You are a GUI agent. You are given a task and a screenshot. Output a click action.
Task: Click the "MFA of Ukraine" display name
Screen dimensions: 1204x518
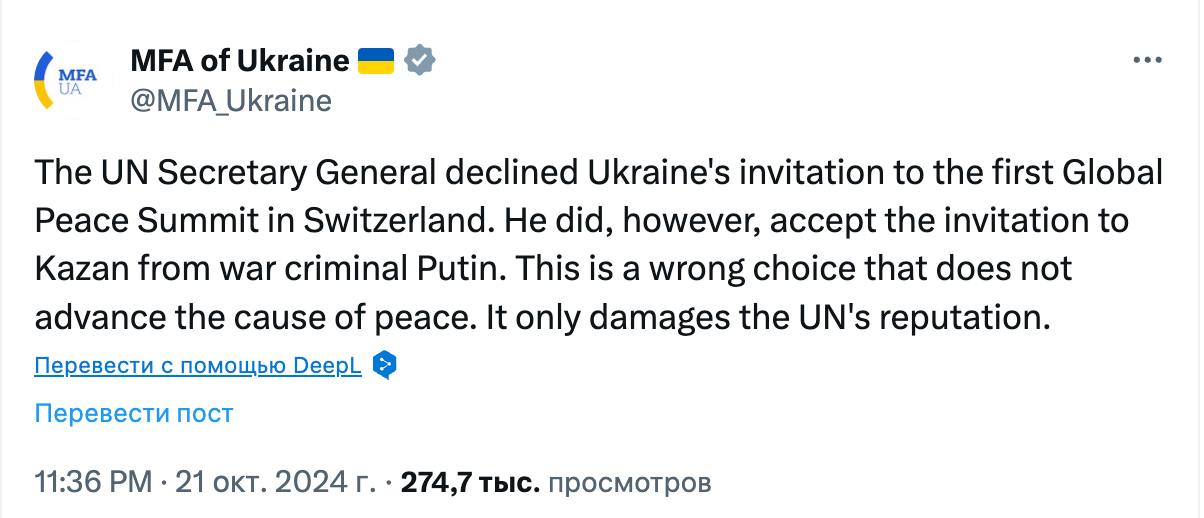[240, 61]
